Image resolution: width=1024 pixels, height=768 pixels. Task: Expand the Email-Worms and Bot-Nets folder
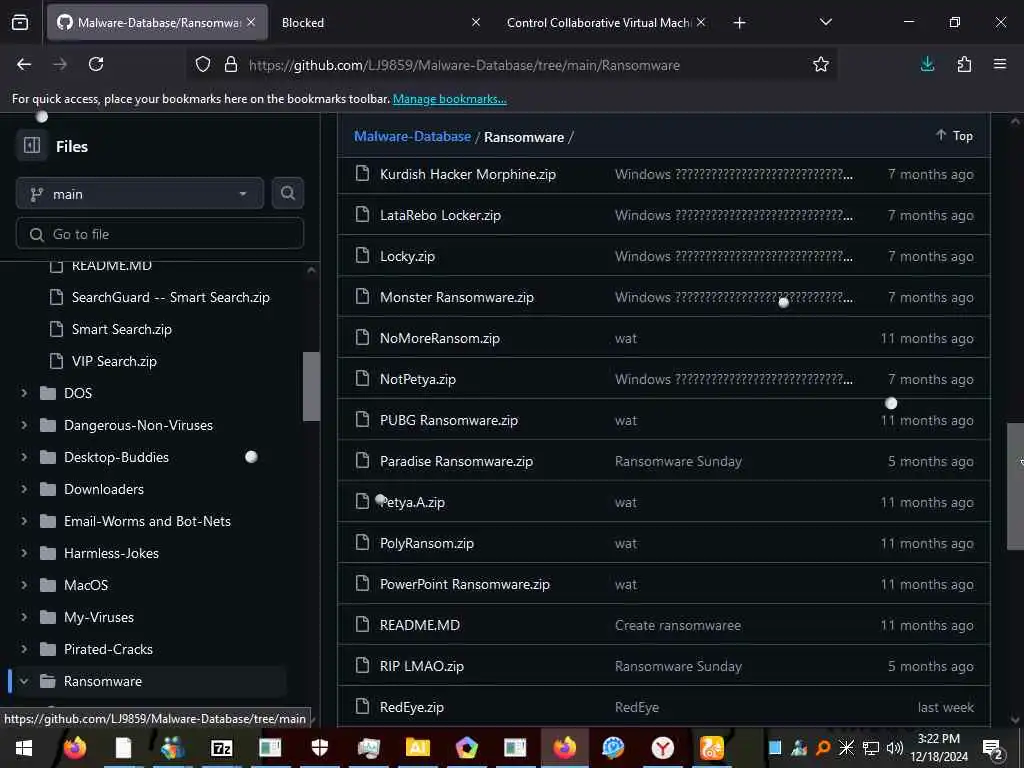pyautogui.click(x=24, y=521)
